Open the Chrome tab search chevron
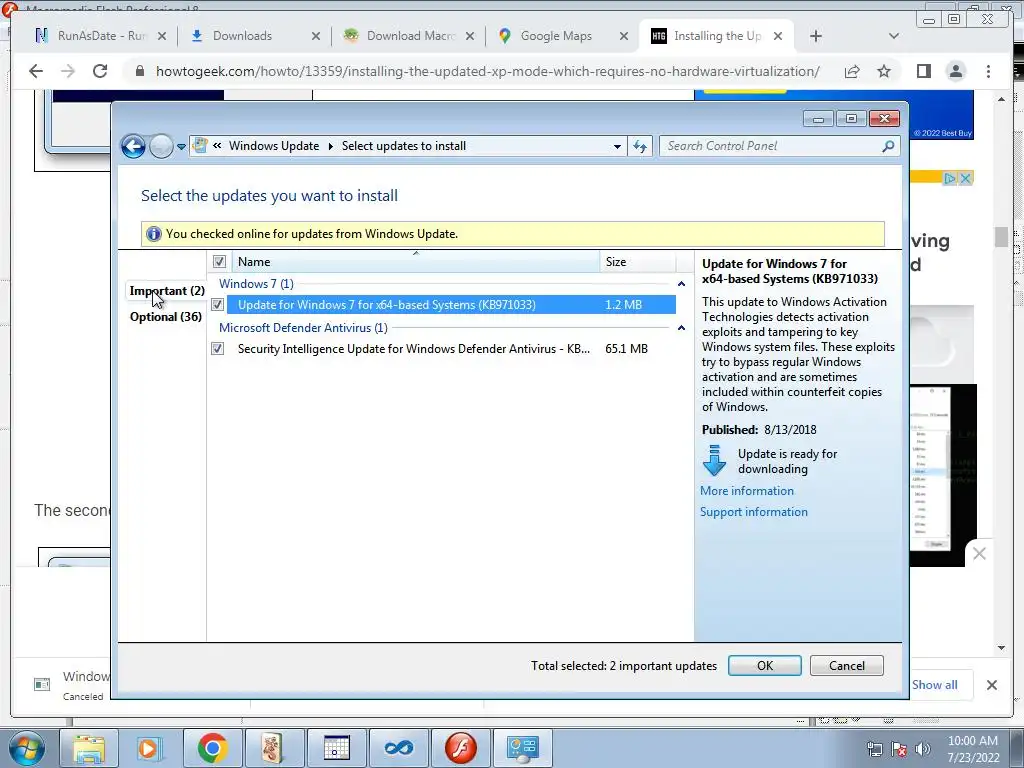Screen dimensions: 1024x768 pyautogui.click(x=894, y=36)
